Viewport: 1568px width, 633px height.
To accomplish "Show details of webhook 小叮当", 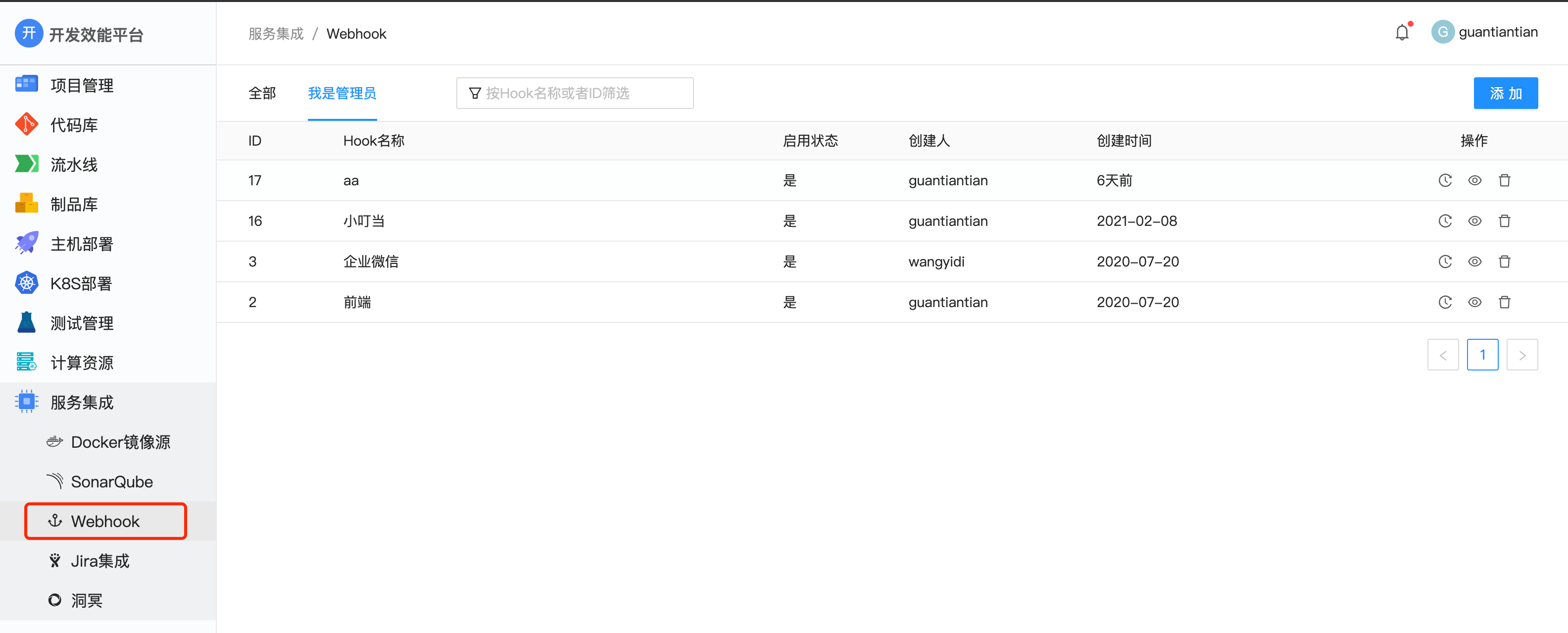I will (1475, 220).
